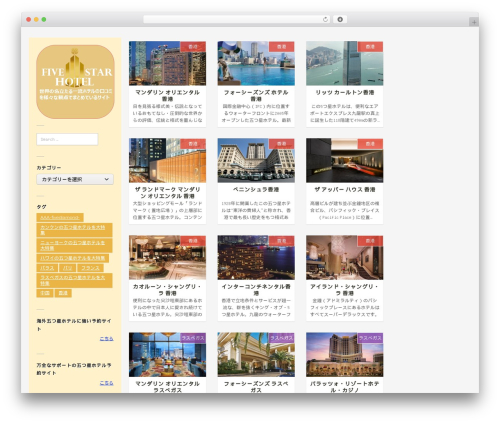
Task: Open the マンダリン オリエンタル ラスベガス photo
Action: click(167, 354)
